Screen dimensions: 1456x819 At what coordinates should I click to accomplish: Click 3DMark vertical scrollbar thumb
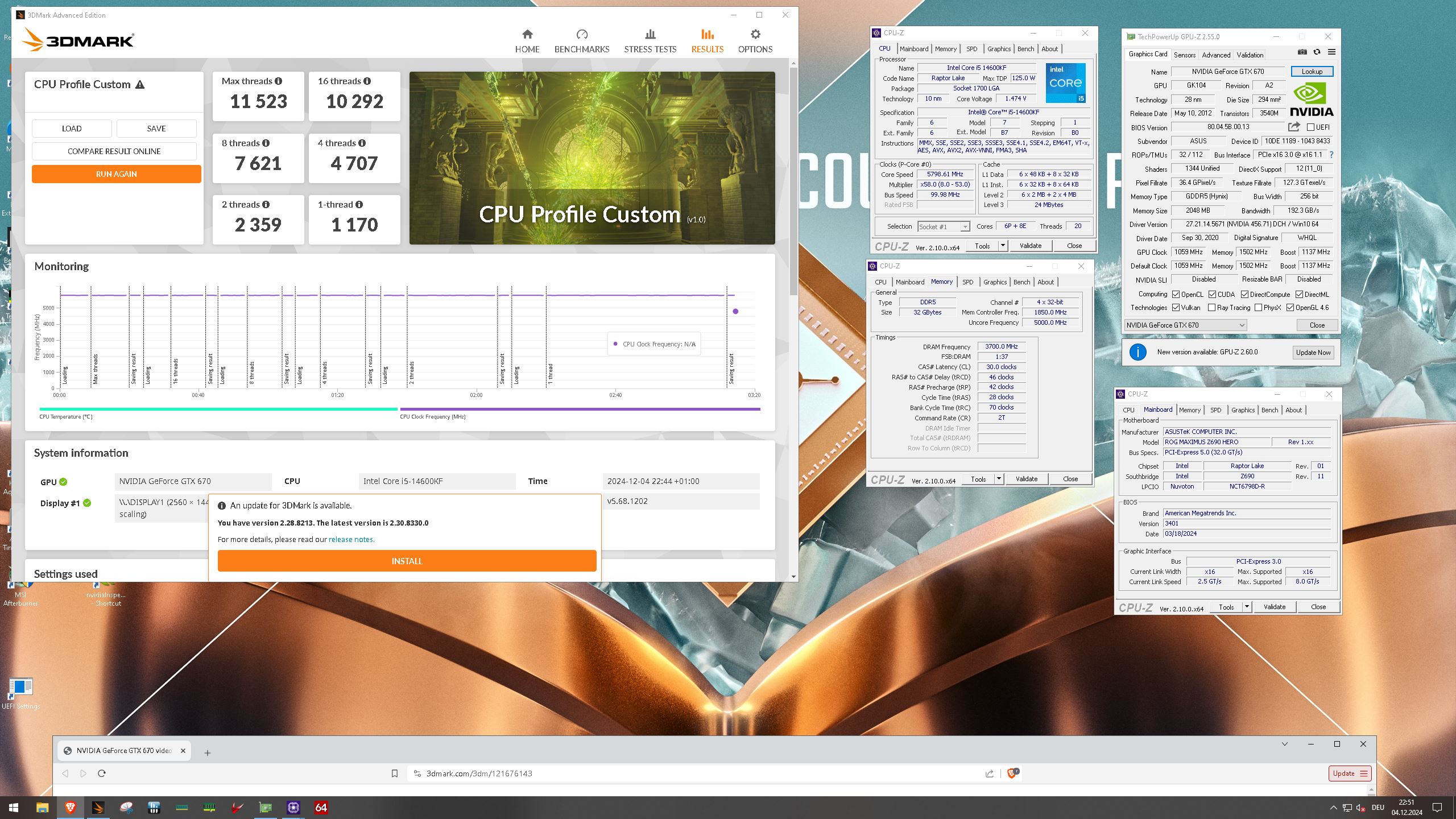pos(793,181)
